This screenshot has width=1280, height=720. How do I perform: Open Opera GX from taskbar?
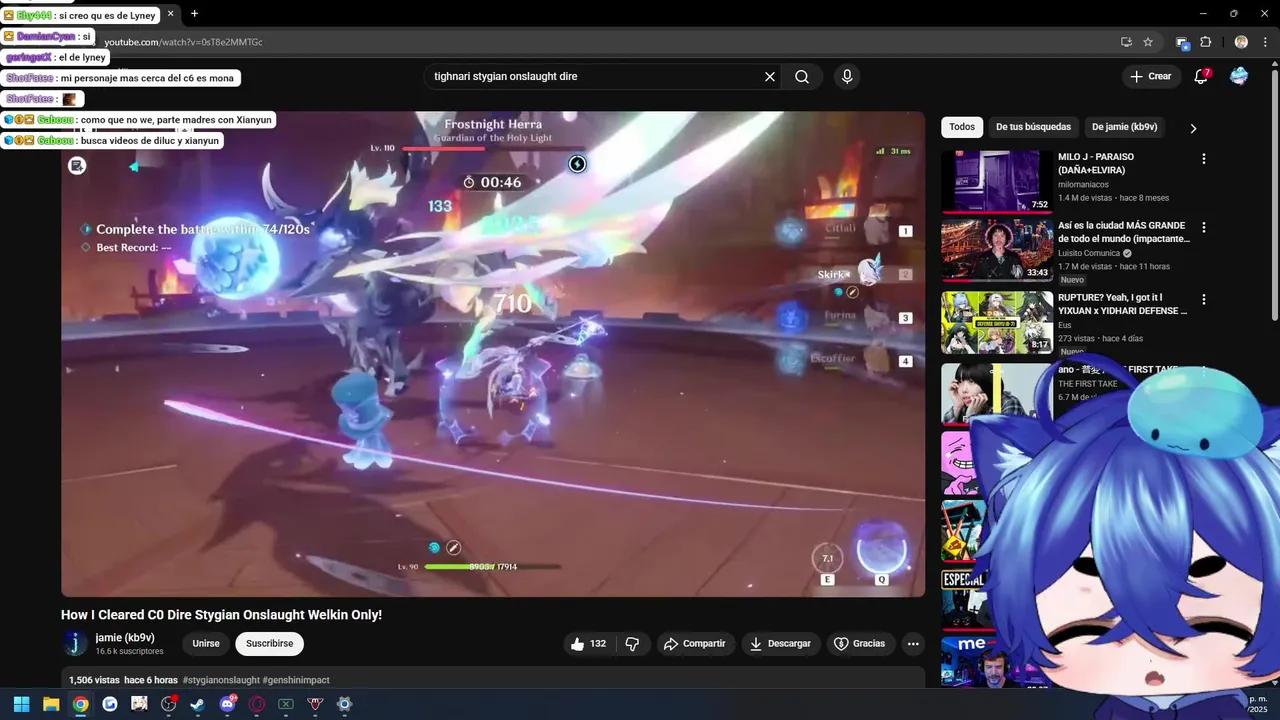pyautogui.click(x=257, y=704)
